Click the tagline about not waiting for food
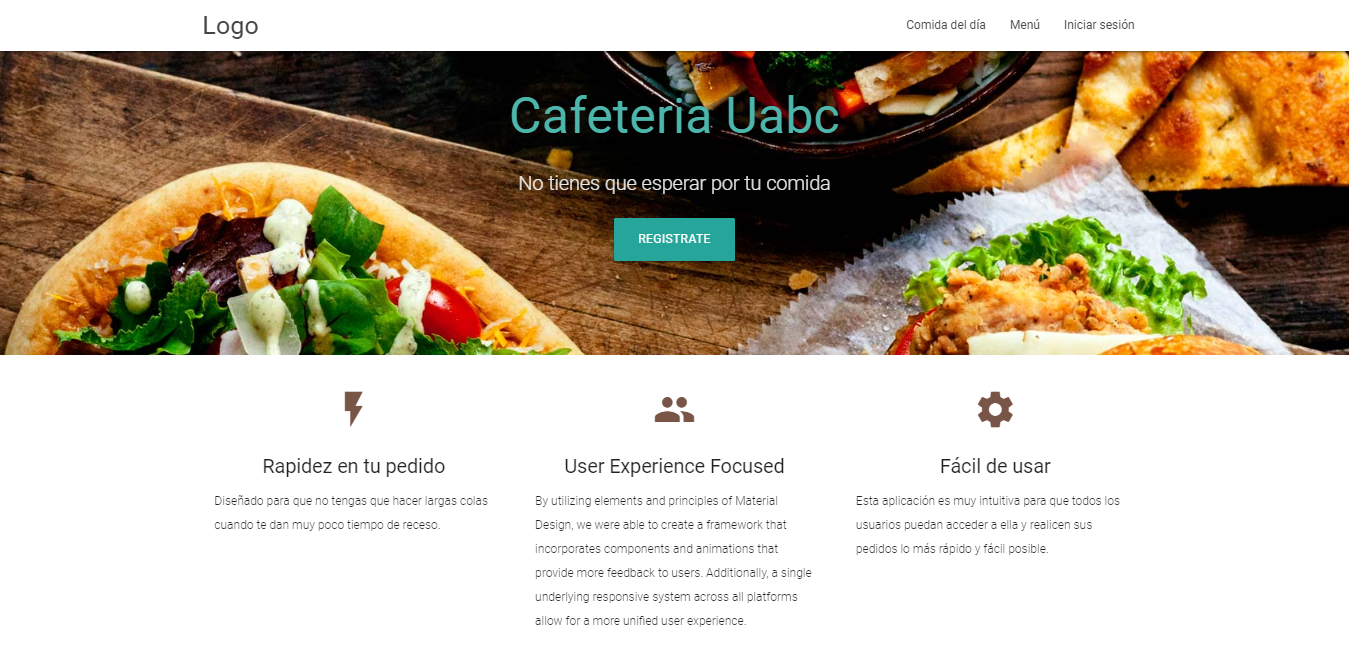1349x658 pixels. pyautogui.click(x=674, y=183)
